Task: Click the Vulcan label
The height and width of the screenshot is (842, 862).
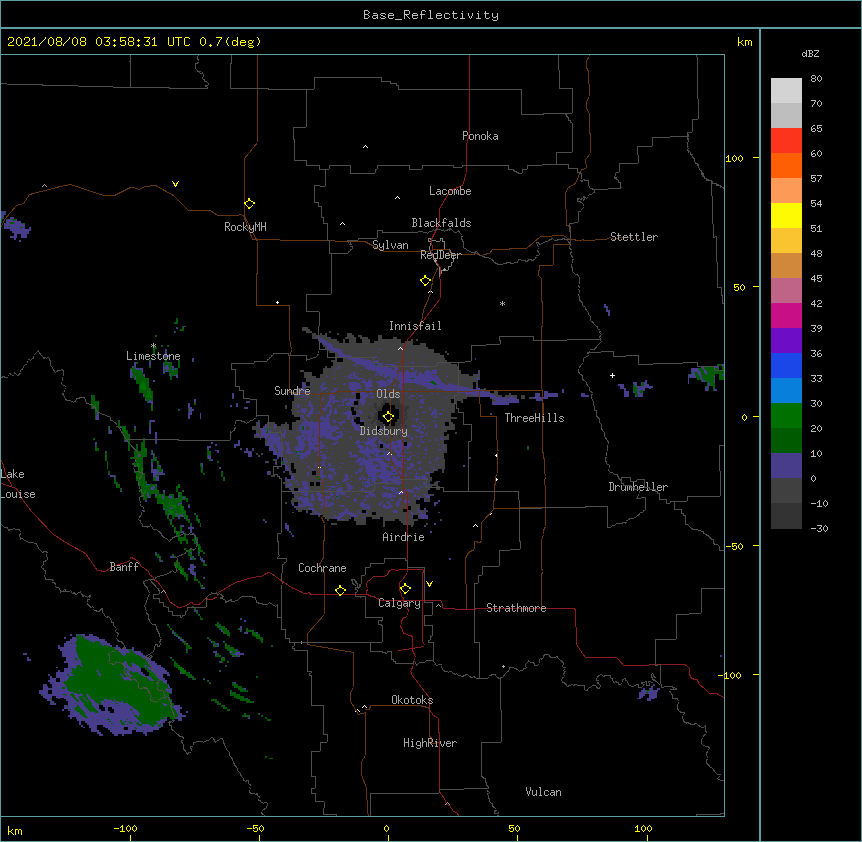Action: pos(543,792)
